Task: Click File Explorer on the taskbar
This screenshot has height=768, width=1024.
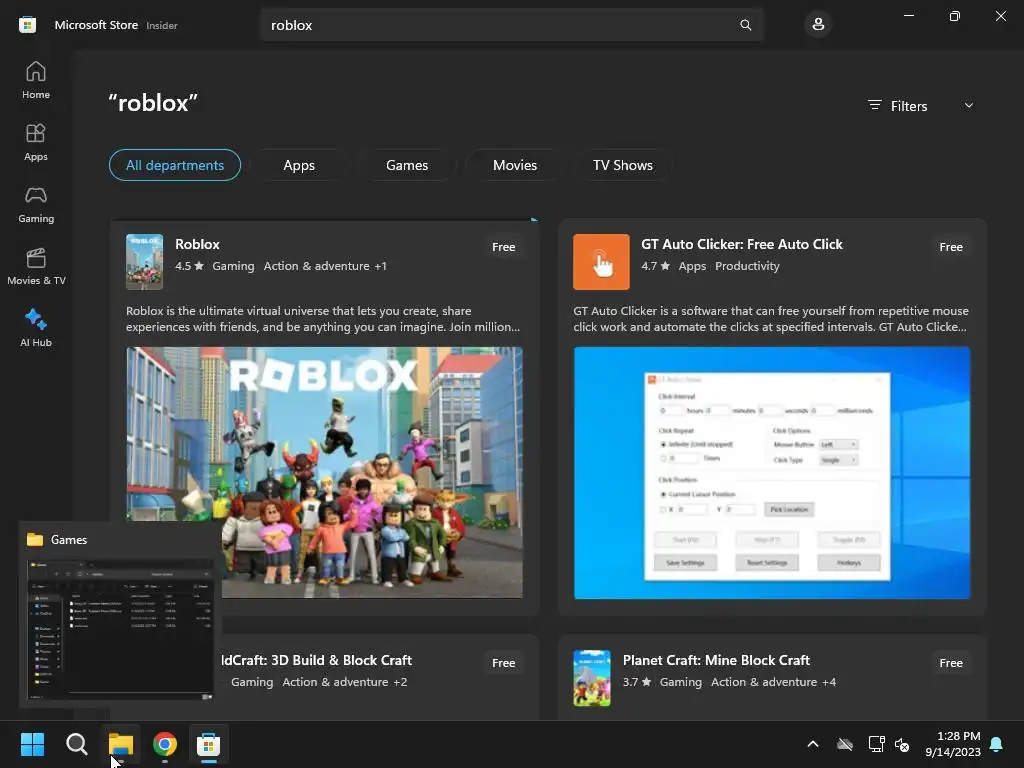Action: pos(121,744)
